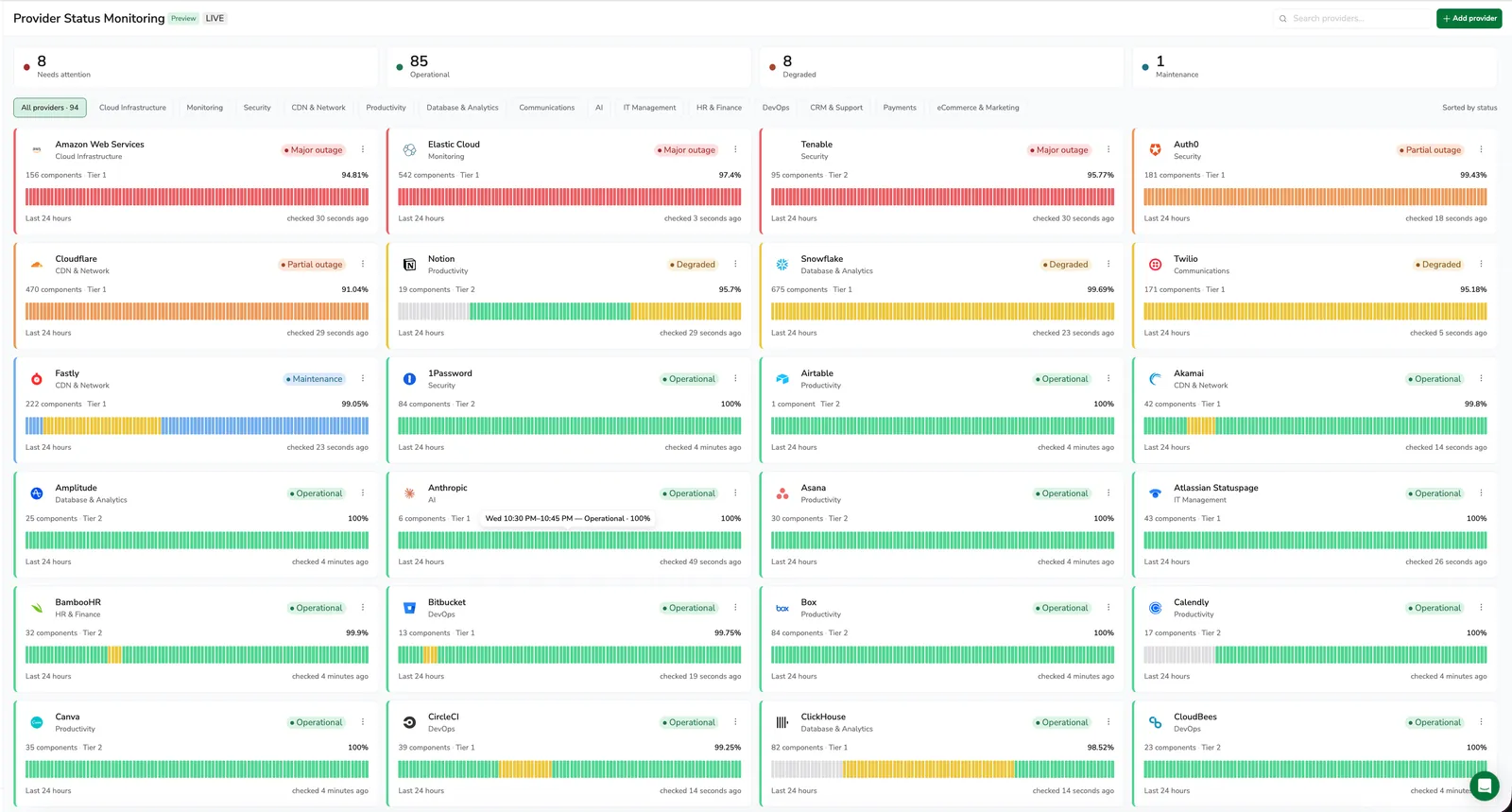
Task: Select the eCommerce & Marketing tab
Action: 978,108
